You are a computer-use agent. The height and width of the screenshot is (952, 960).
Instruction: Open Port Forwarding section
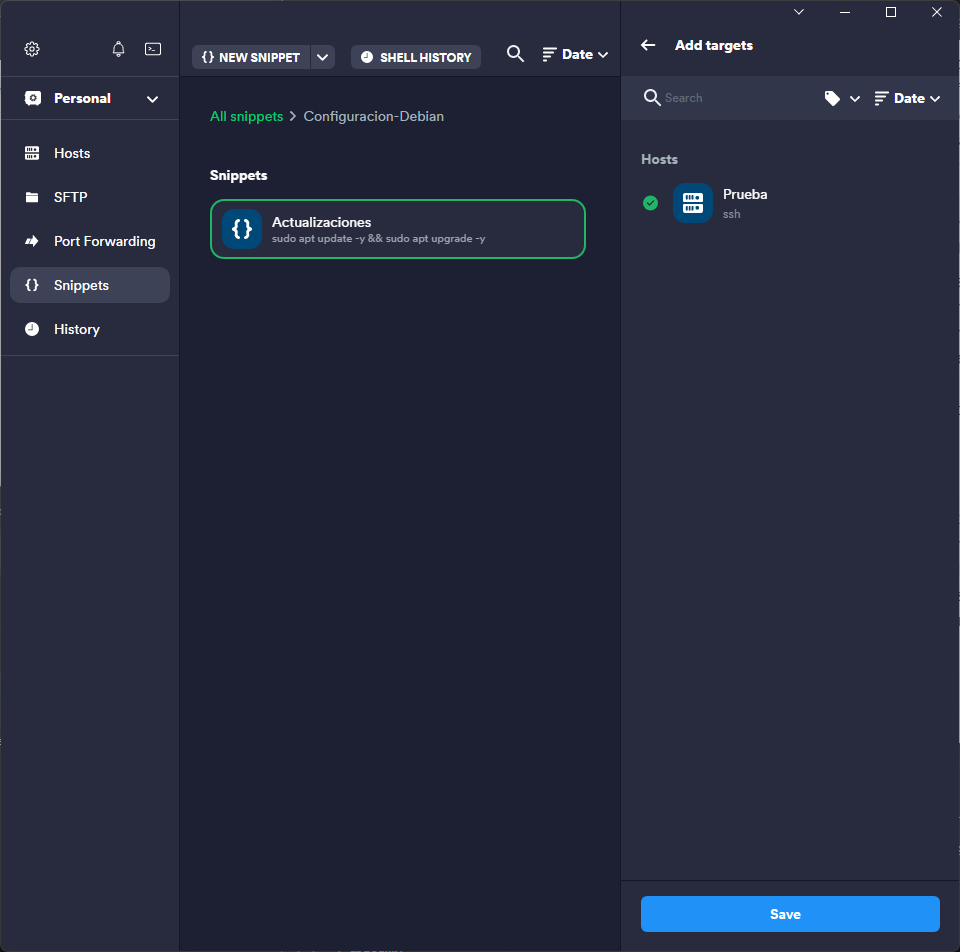(x=104, y=241)
